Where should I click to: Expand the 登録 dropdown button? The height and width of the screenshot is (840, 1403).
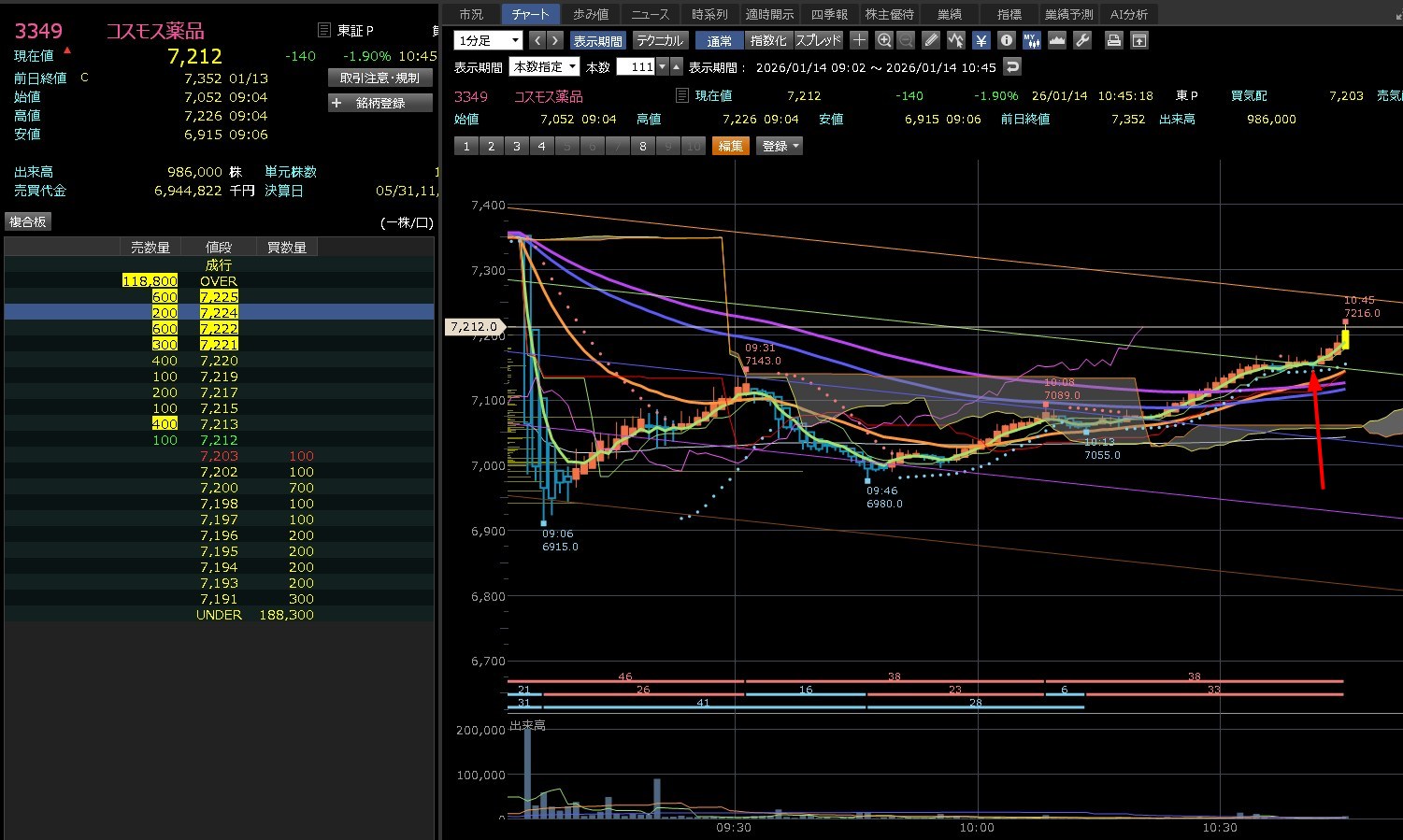click(x=780, y=146)
